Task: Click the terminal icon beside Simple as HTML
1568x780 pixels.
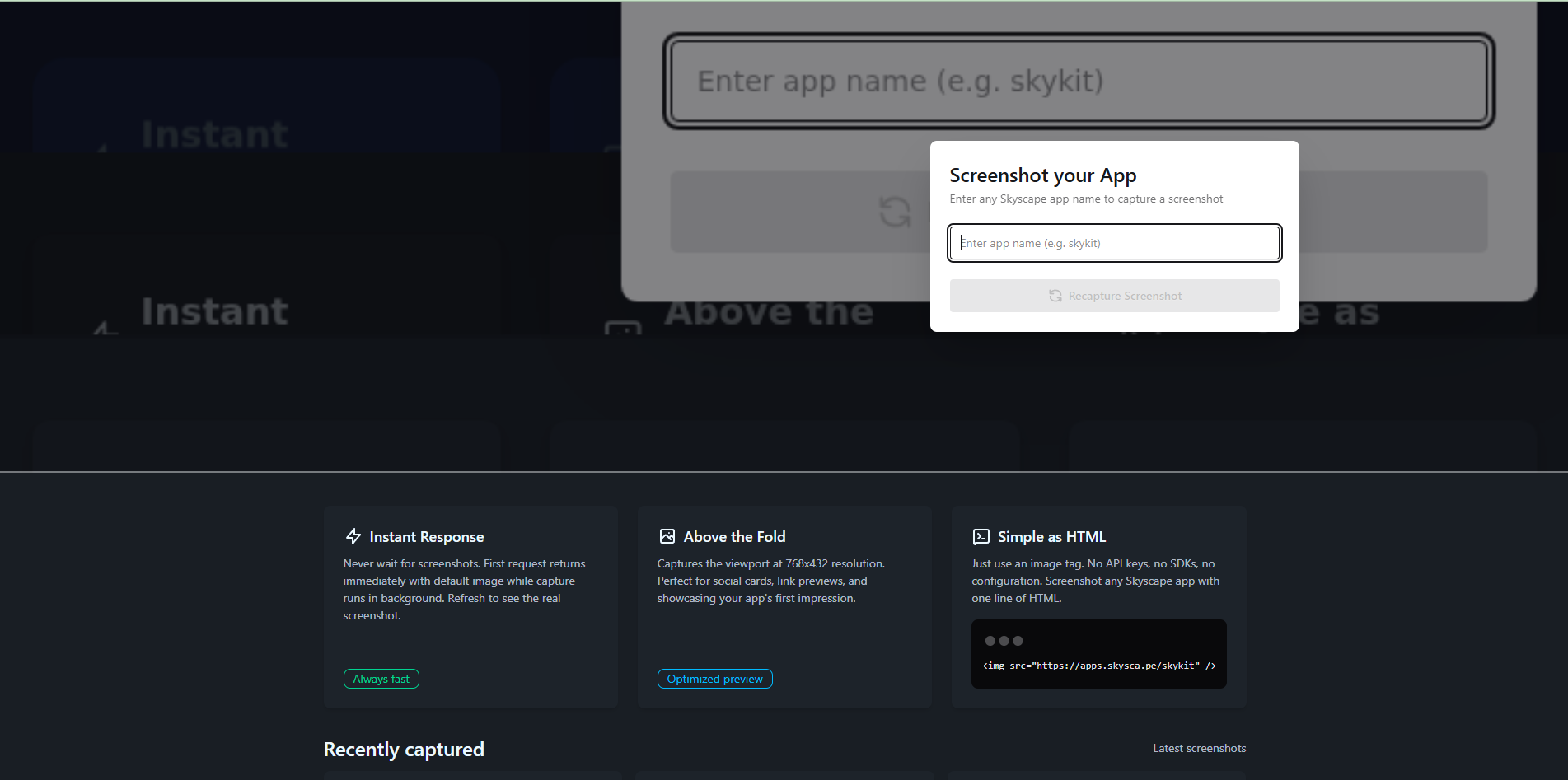Action: click(981, 537)
